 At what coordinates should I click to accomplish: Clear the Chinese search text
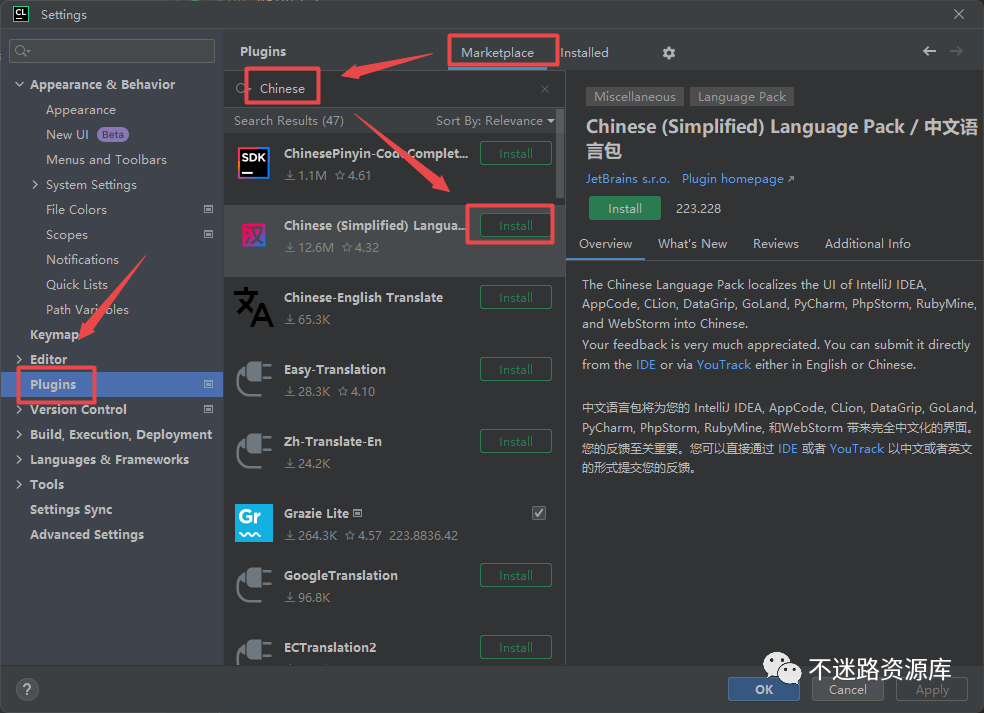(x=545, y=89)
